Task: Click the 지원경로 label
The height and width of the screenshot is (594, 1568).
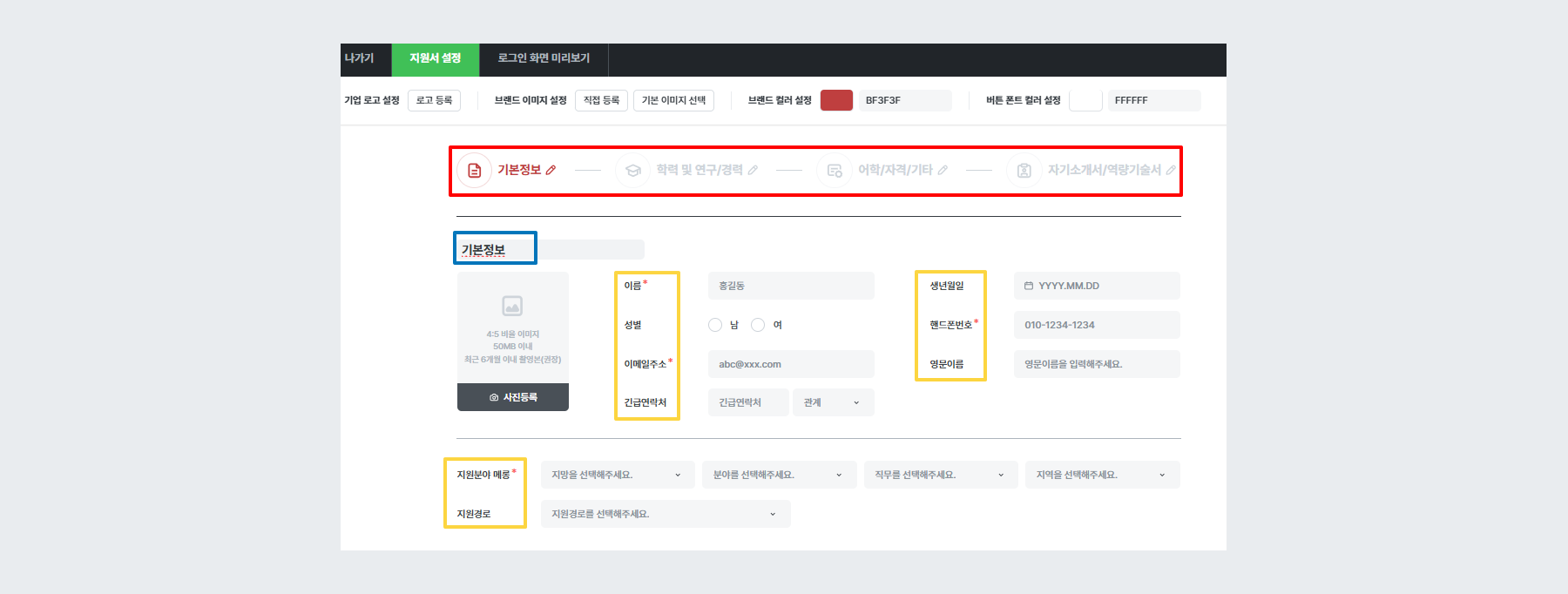Action: [x=474, y=514]
